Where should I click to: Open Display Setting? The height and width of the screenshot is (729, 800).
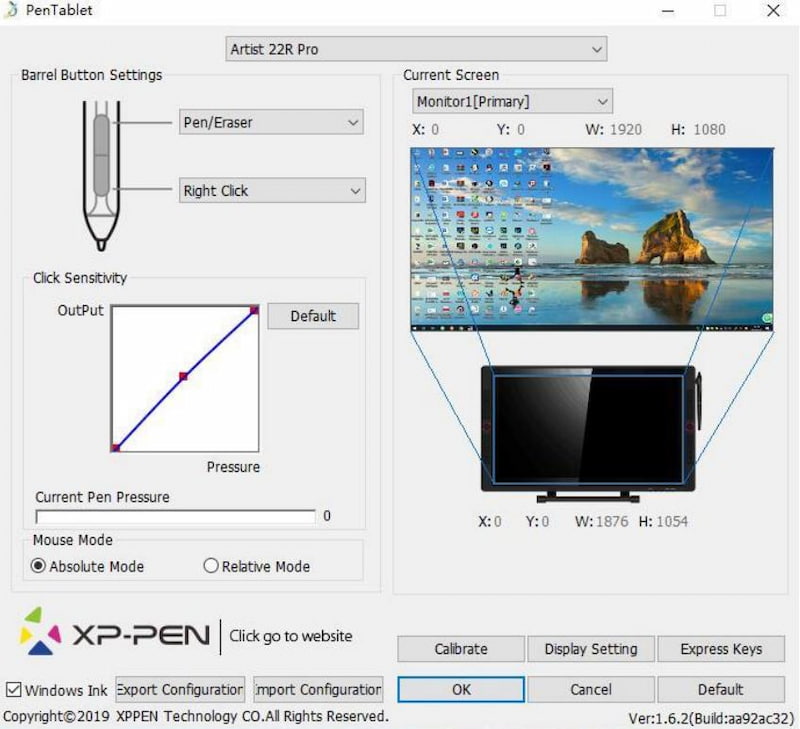(591, 649)
